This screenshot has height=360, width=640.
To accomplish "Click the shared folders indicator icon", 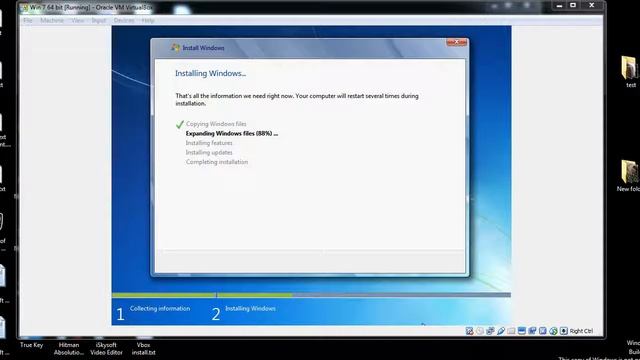I will 511,331.
